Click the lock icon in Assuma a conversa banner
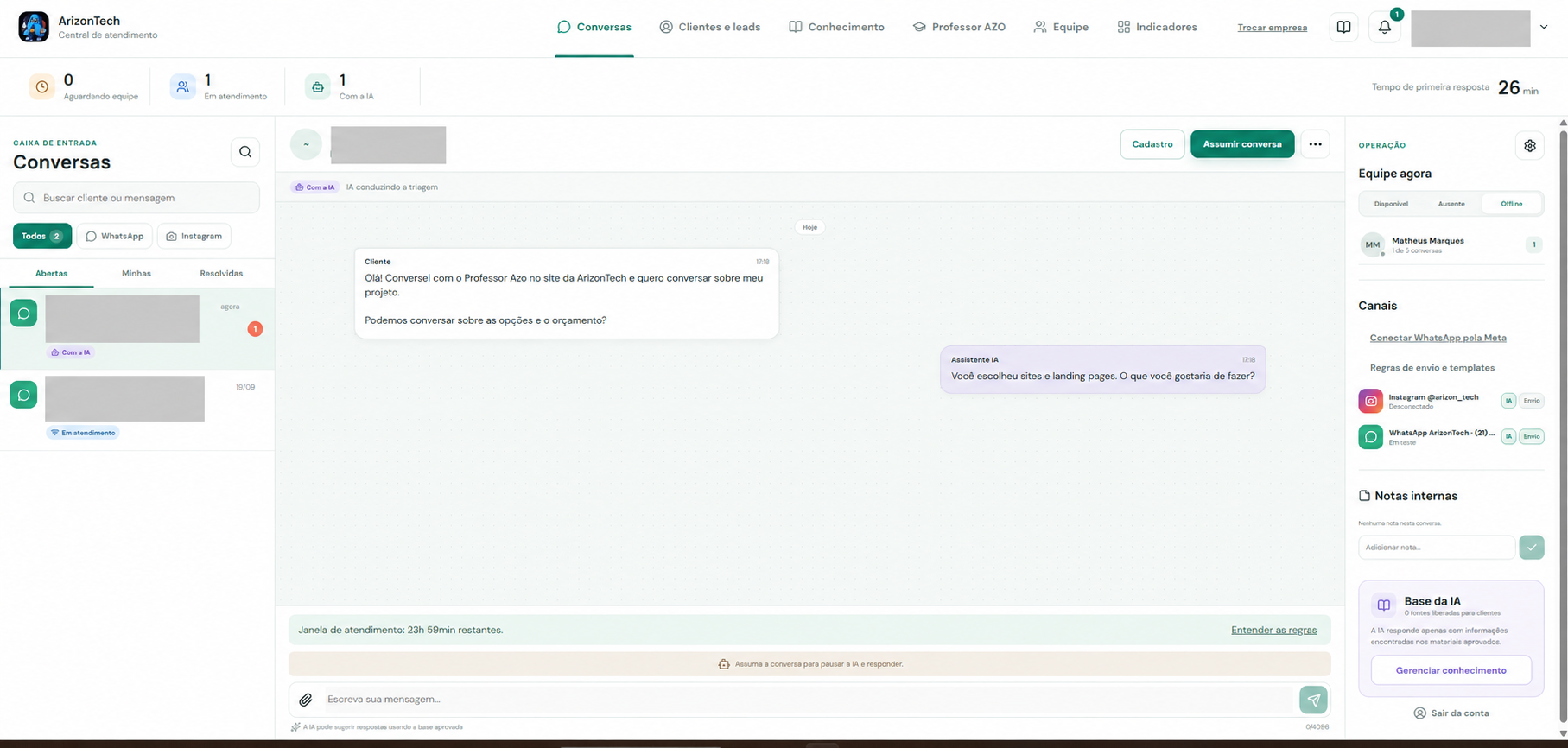The height and width of the screenshot is (748, 1568). click(724, 664)
